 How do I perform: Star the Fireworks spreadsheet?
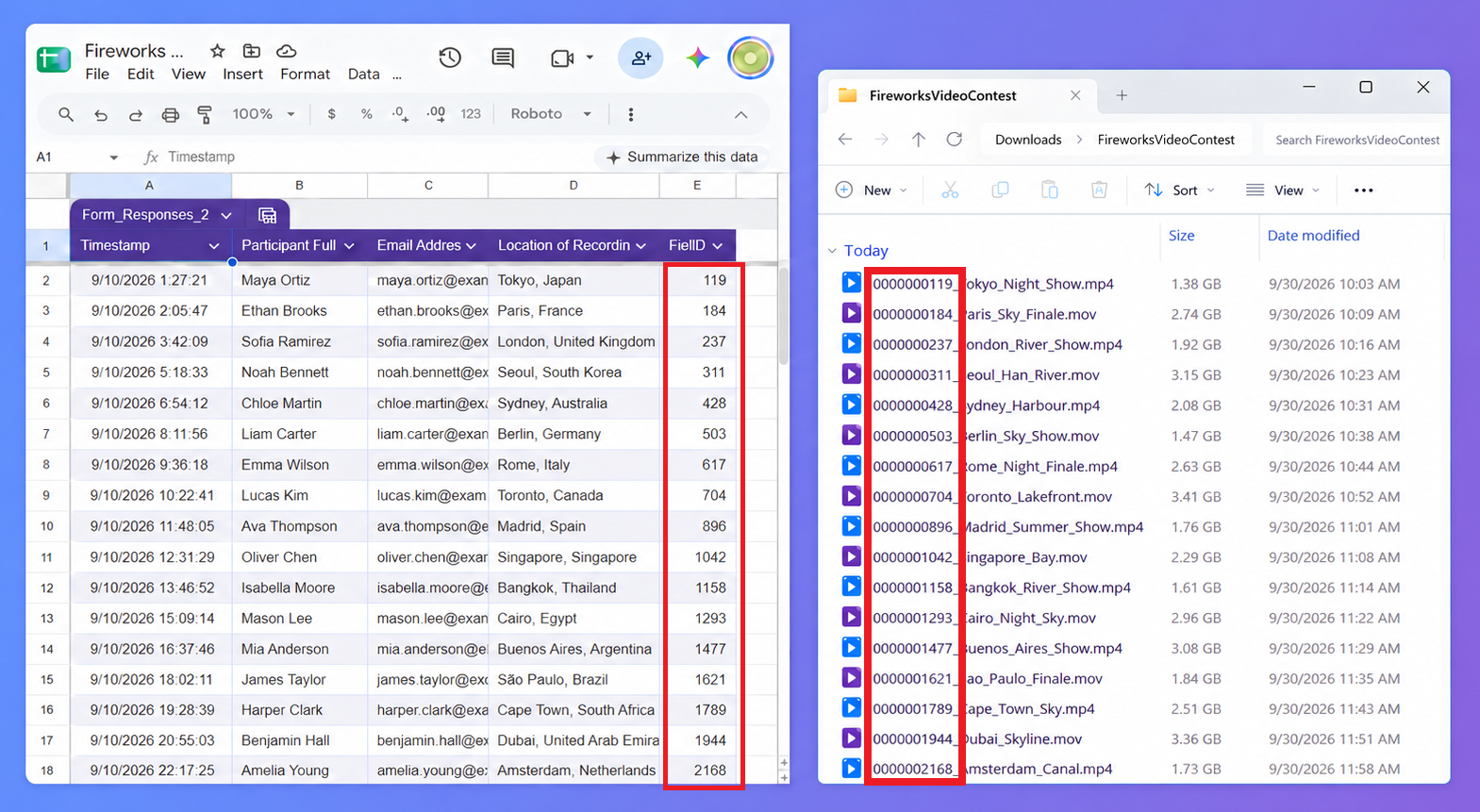coord(218,51)
